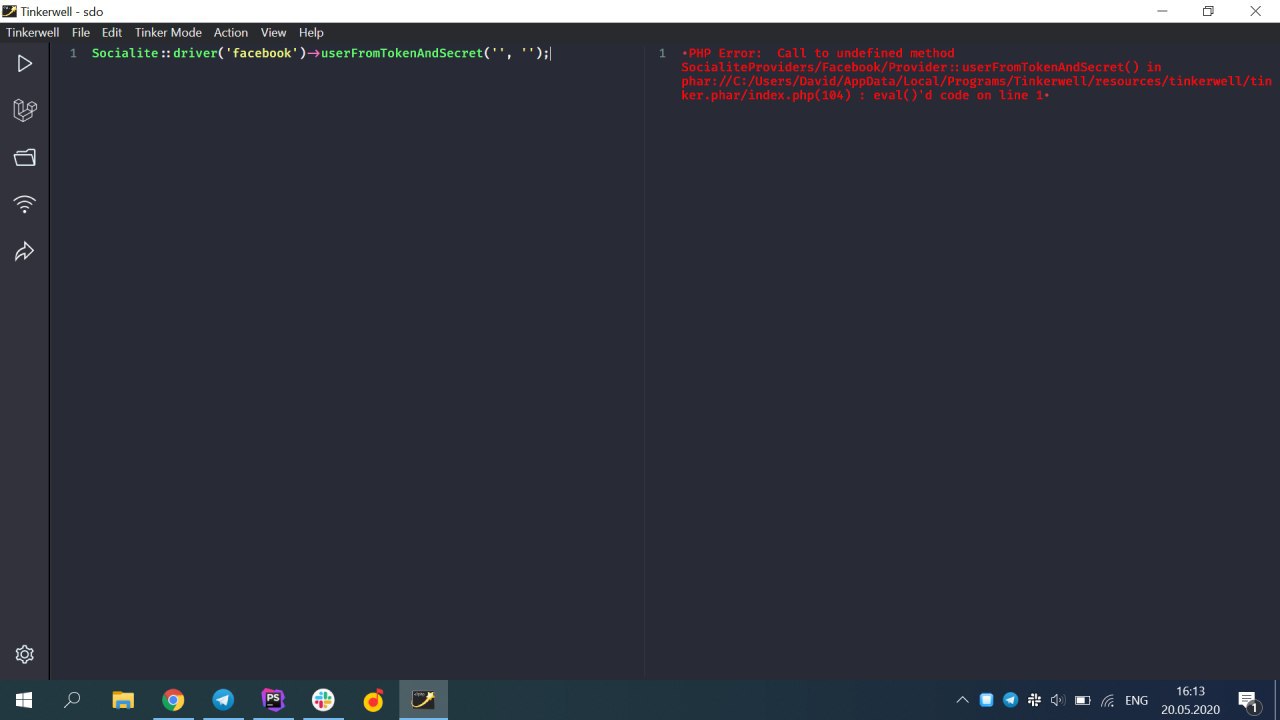Place cursor in the code editor line
Screen dimensions: 1280x720
(320, 53)
